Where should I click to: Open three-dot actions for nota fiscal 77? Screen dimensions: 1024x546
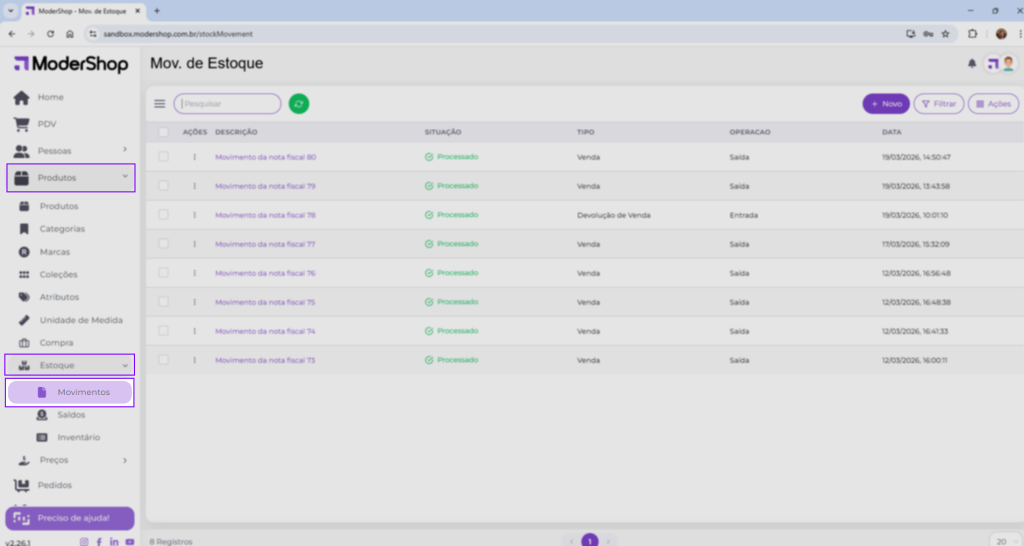pos(195,244)
